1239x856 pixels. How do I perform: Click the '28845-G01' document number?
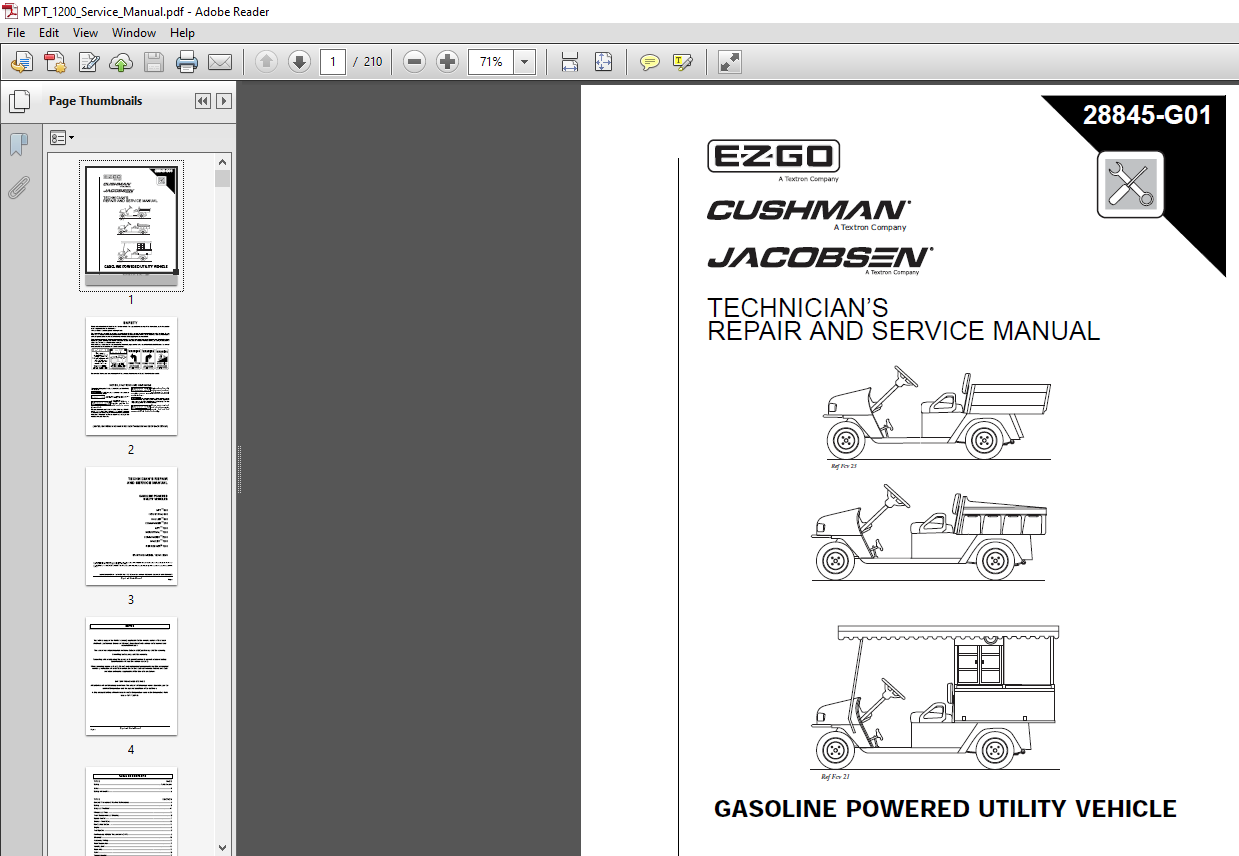[1147, 116]
